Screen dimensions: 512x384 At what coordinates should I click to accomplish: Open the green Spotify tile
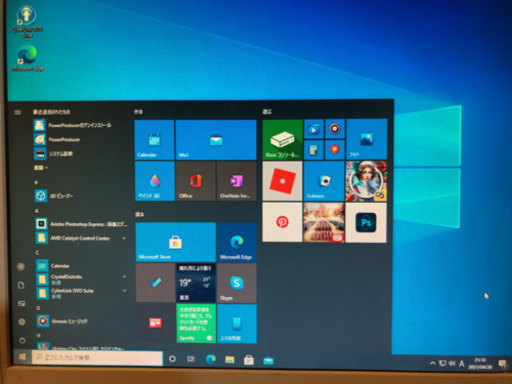click(x=196, y=323)
